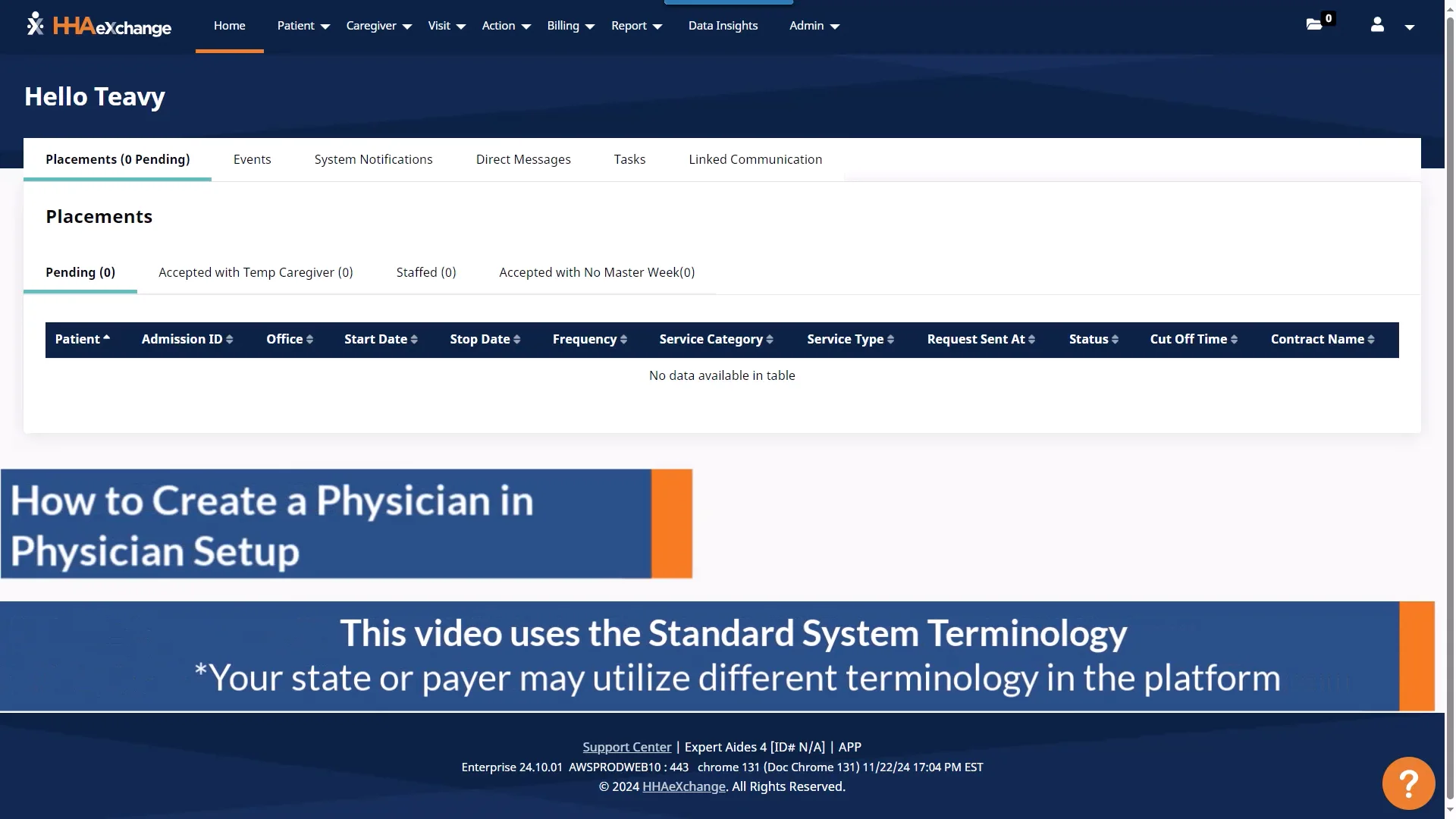Sort the table by Contract Name

tap(1322, 339)
